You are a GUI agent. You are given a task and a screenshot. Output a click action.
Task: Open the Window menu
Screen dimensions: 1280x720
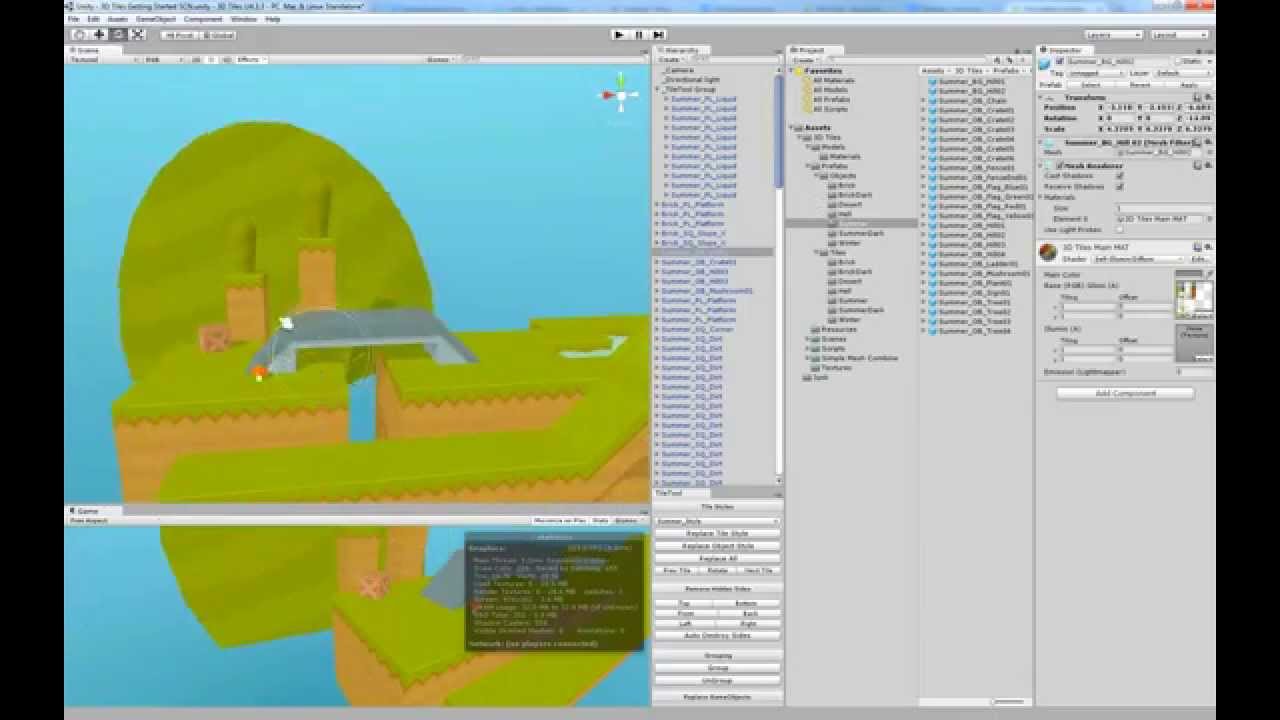(x=243, y=19)
